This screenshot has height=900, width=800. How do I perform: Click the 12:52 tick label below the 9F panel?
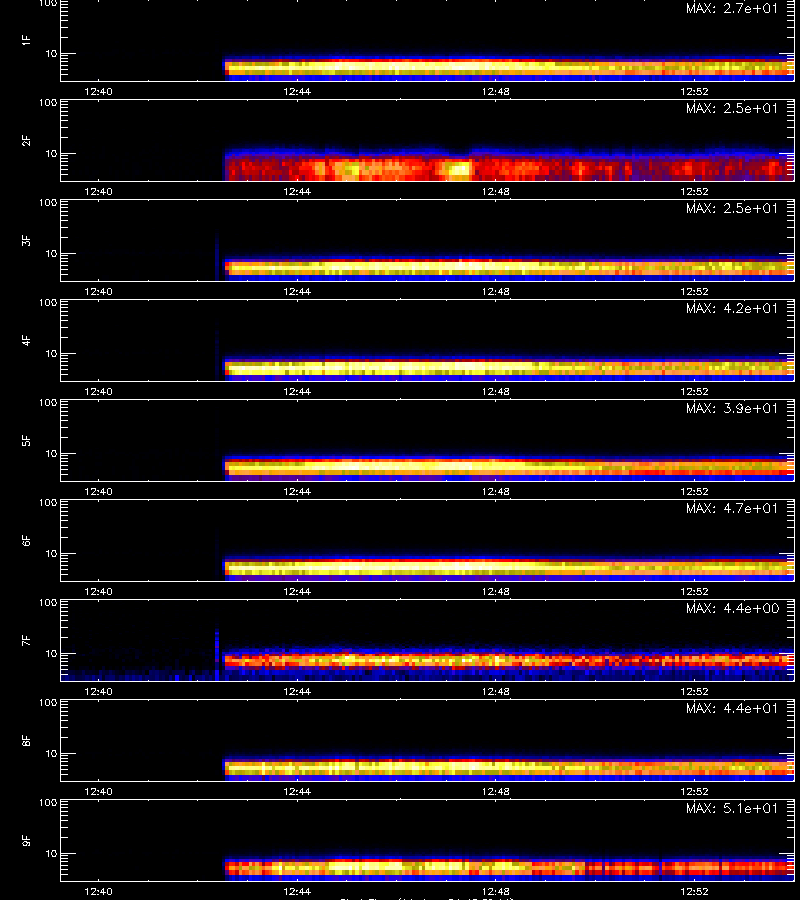[x=694, y=891]
